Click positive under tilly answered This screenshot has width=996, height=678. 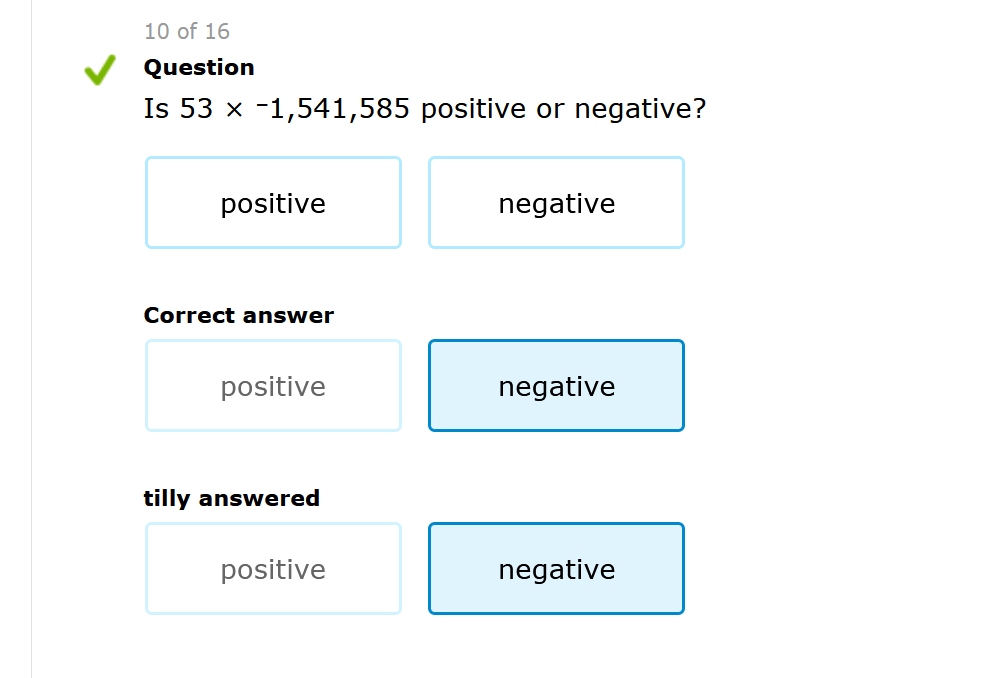click(x=273, y=569)
